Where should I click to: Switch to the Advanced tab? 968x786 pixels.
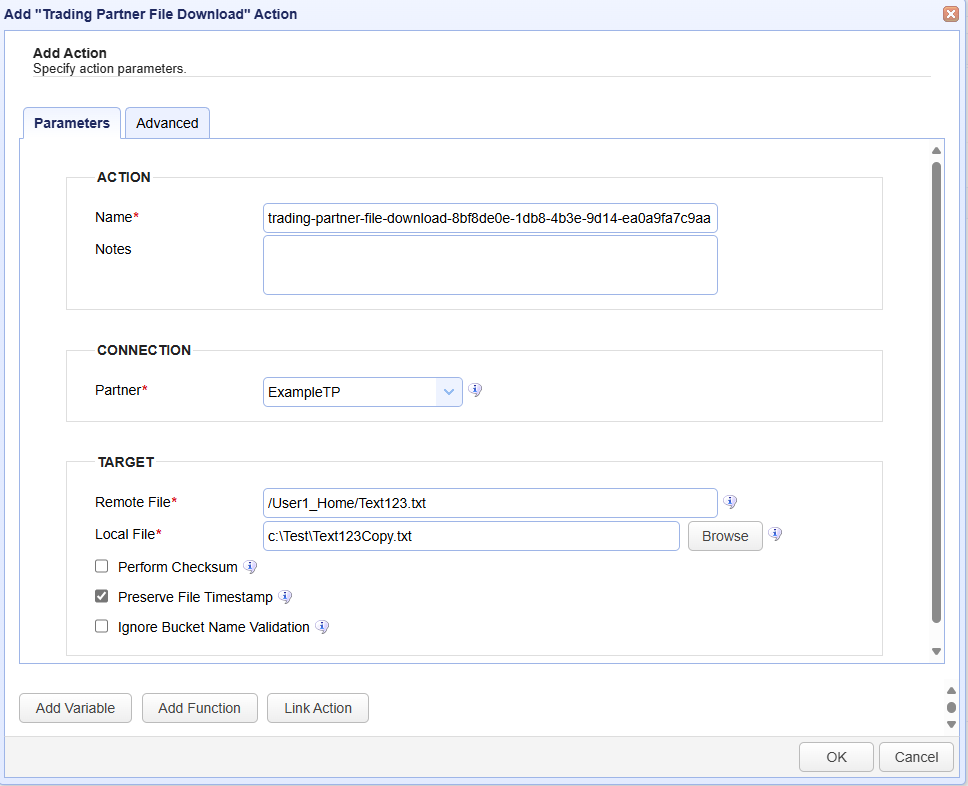click(167, 123)
